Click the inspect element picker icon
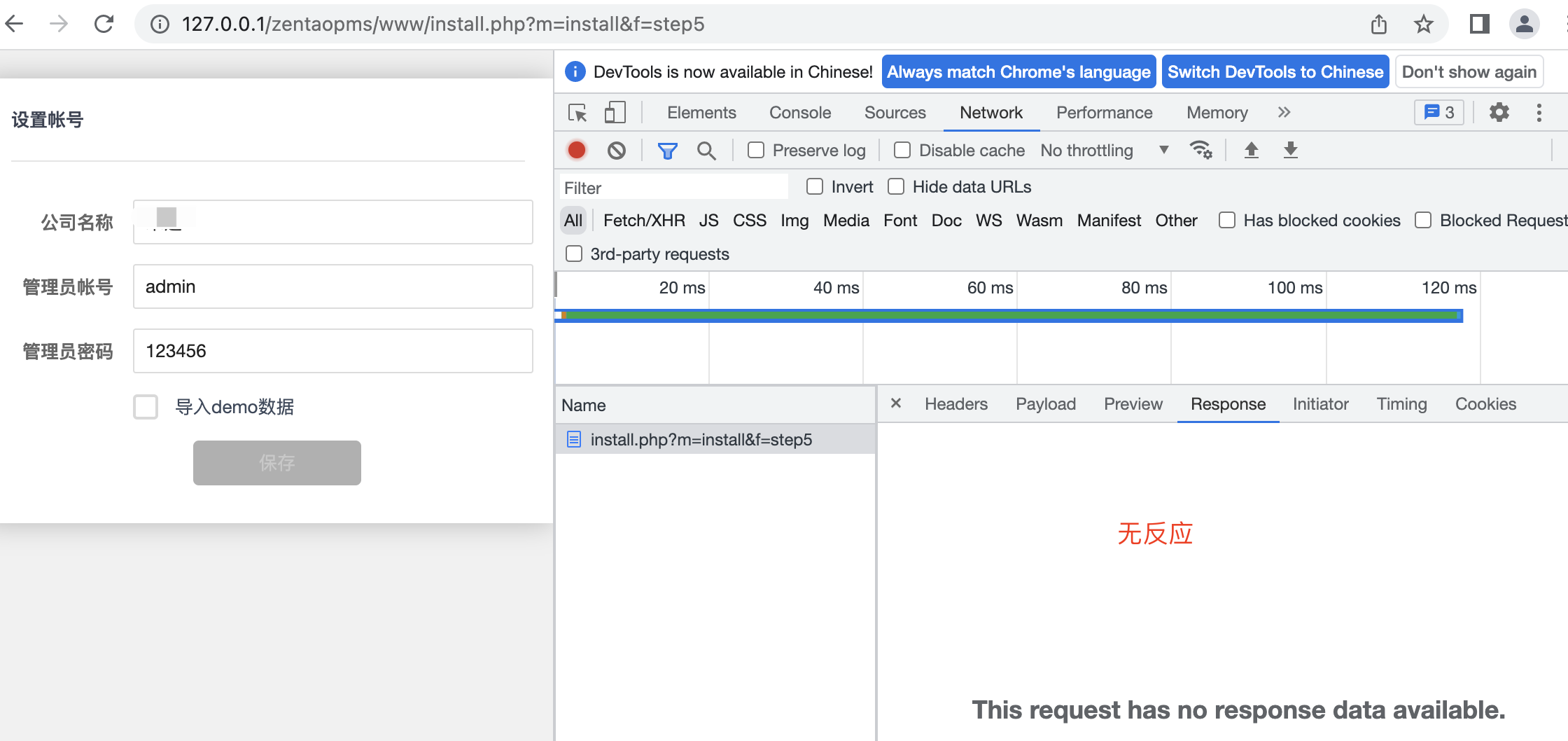Viewport: 1568px width, 741px height. click(577, 113)
